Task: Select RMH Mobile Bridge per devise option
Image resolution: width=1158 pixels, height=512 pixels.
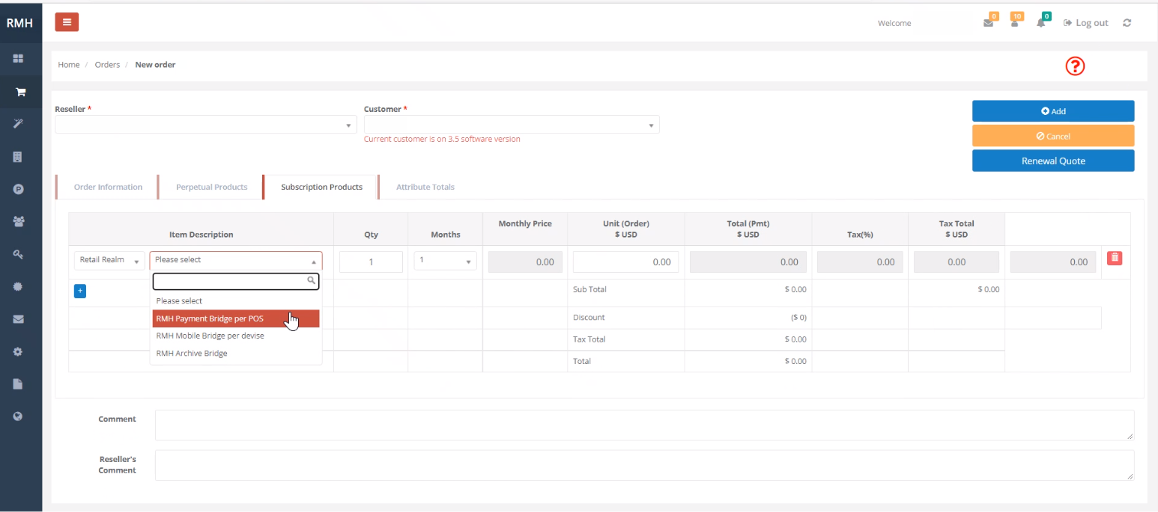Action: [210, 336]
